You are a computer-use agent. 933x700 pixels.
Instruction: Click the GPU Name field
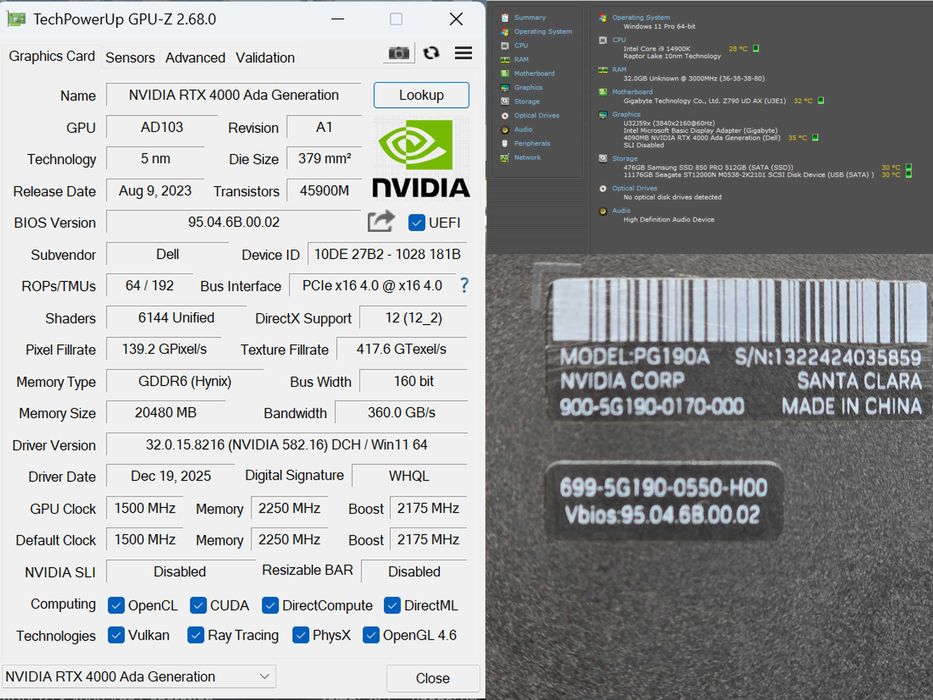234,95
